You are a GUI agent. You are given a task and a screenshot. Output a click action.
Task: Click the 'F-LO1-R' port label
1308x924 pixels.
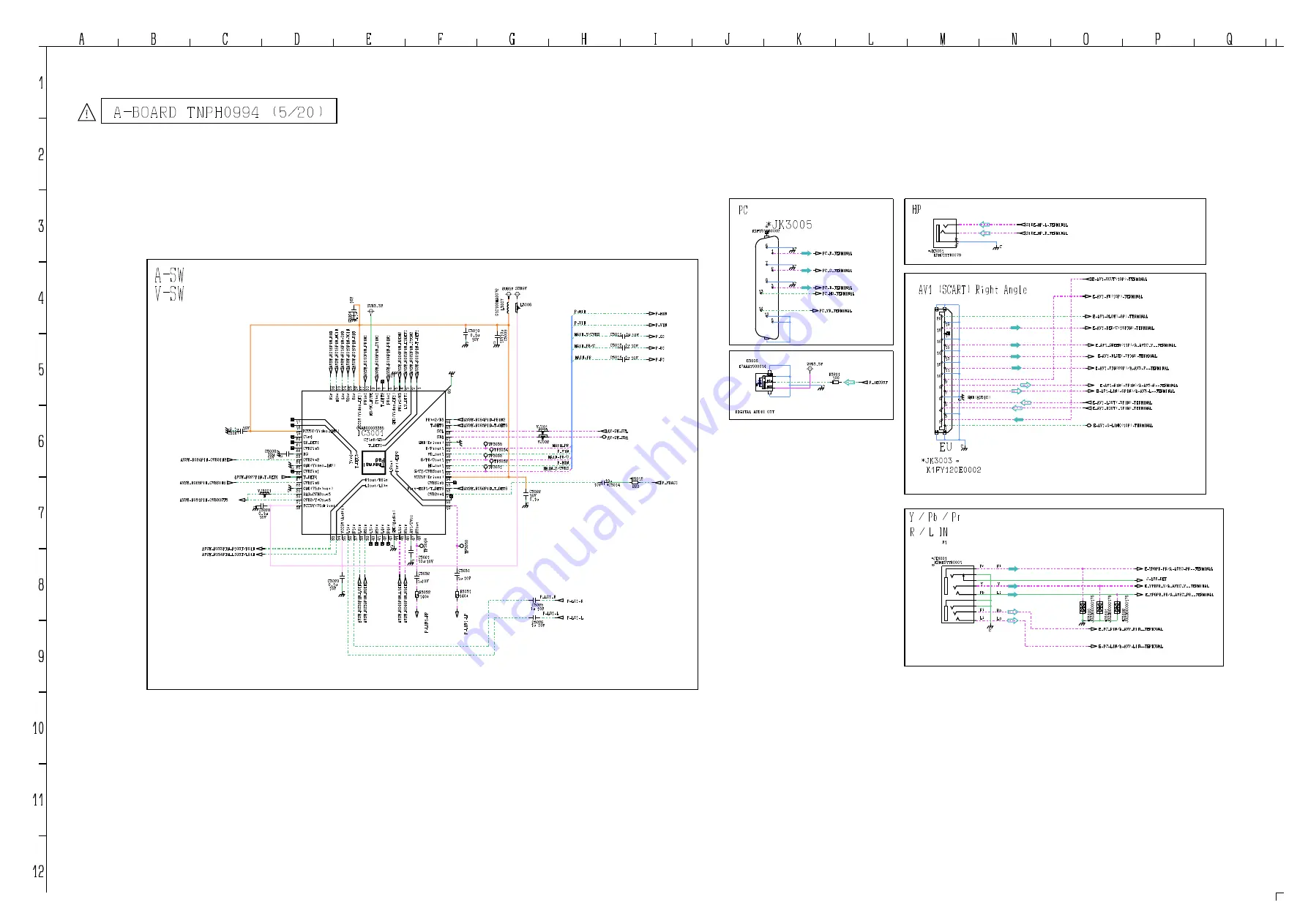(x=575, y=601)
